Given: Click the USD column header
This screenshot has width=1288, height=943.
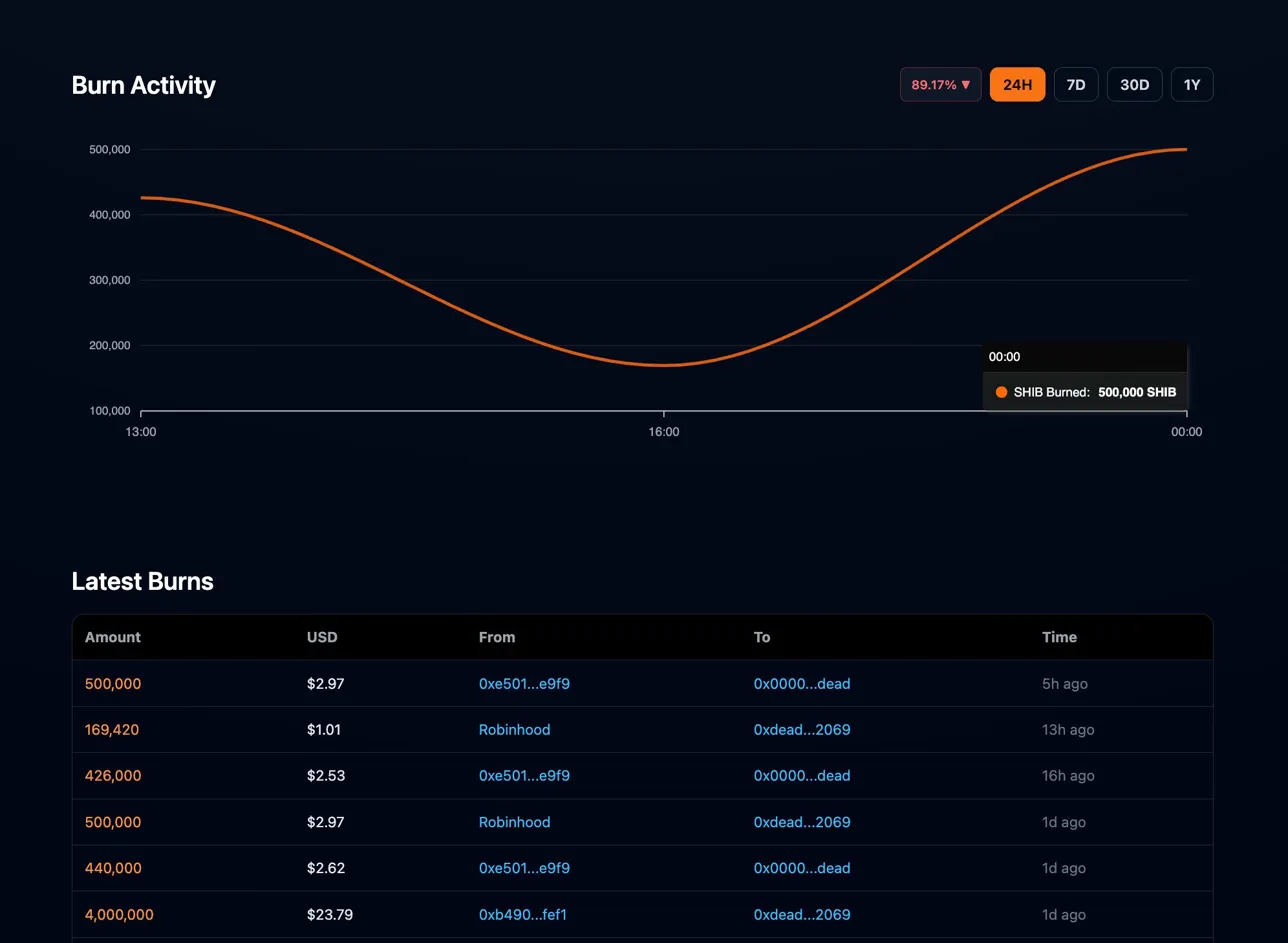Looking at the screenshot, I should pyautogui.click(x=321, y=637).
